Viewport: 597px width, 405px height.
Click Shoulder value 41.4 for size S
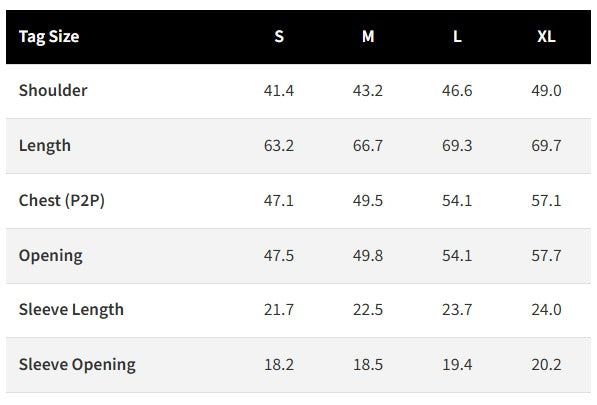coord(279,91)
